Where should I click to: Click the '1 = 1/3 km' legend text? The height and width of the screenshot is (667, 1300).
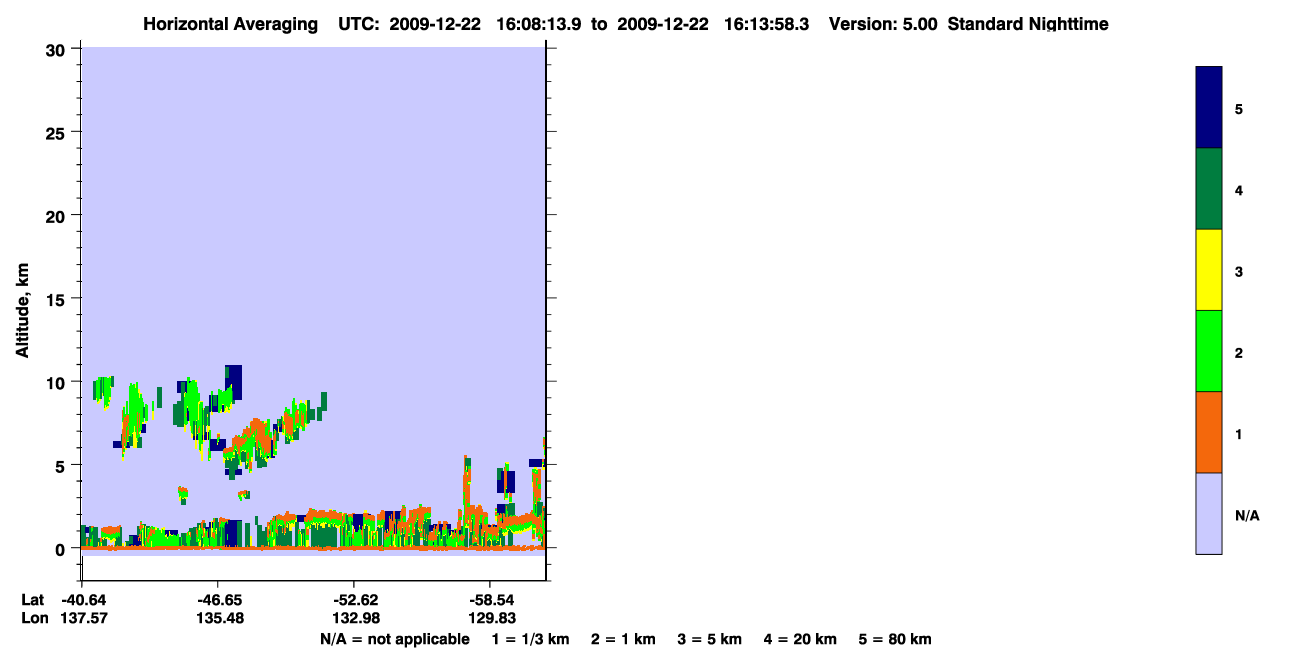pyautogui.click(x=532, y=639)
